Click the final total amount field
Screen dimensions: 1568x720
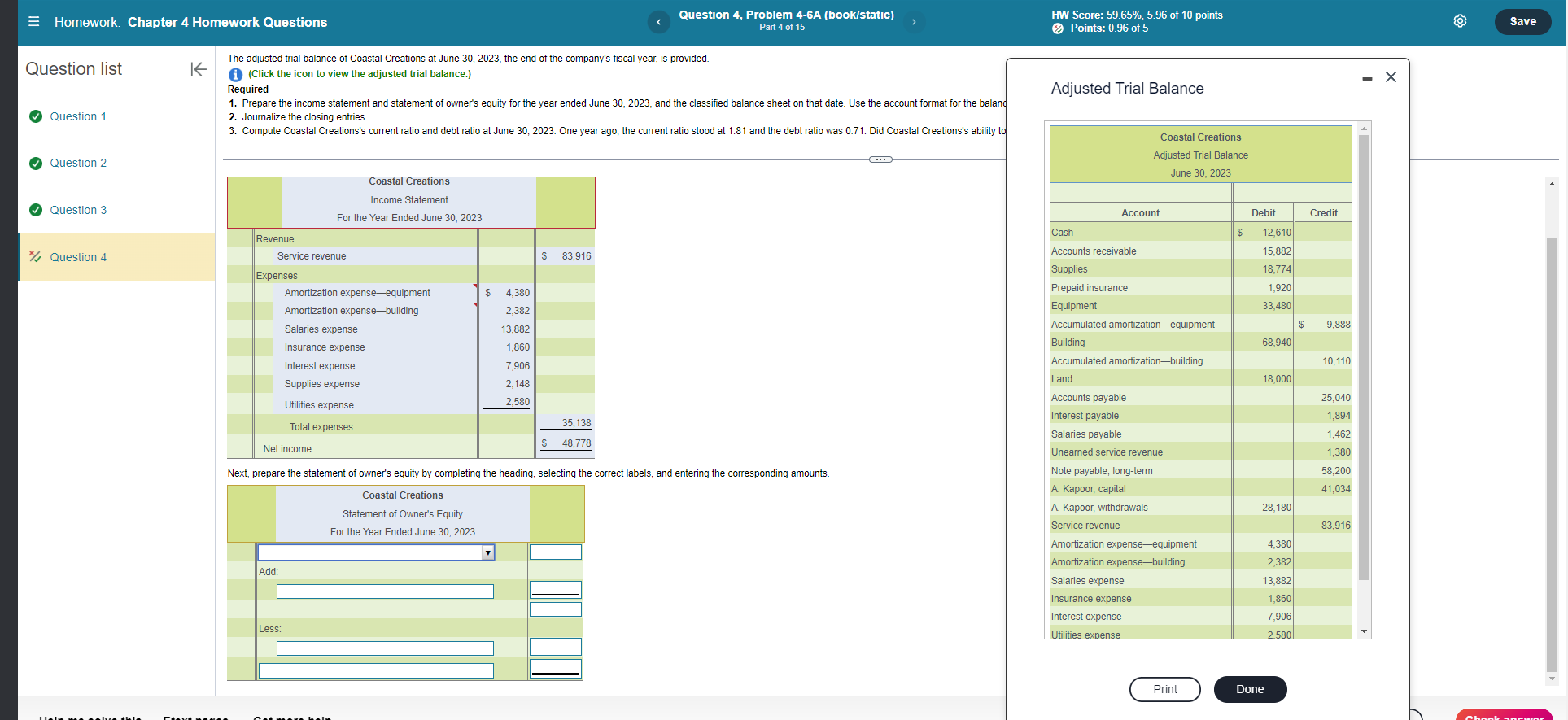coord(556,669)
